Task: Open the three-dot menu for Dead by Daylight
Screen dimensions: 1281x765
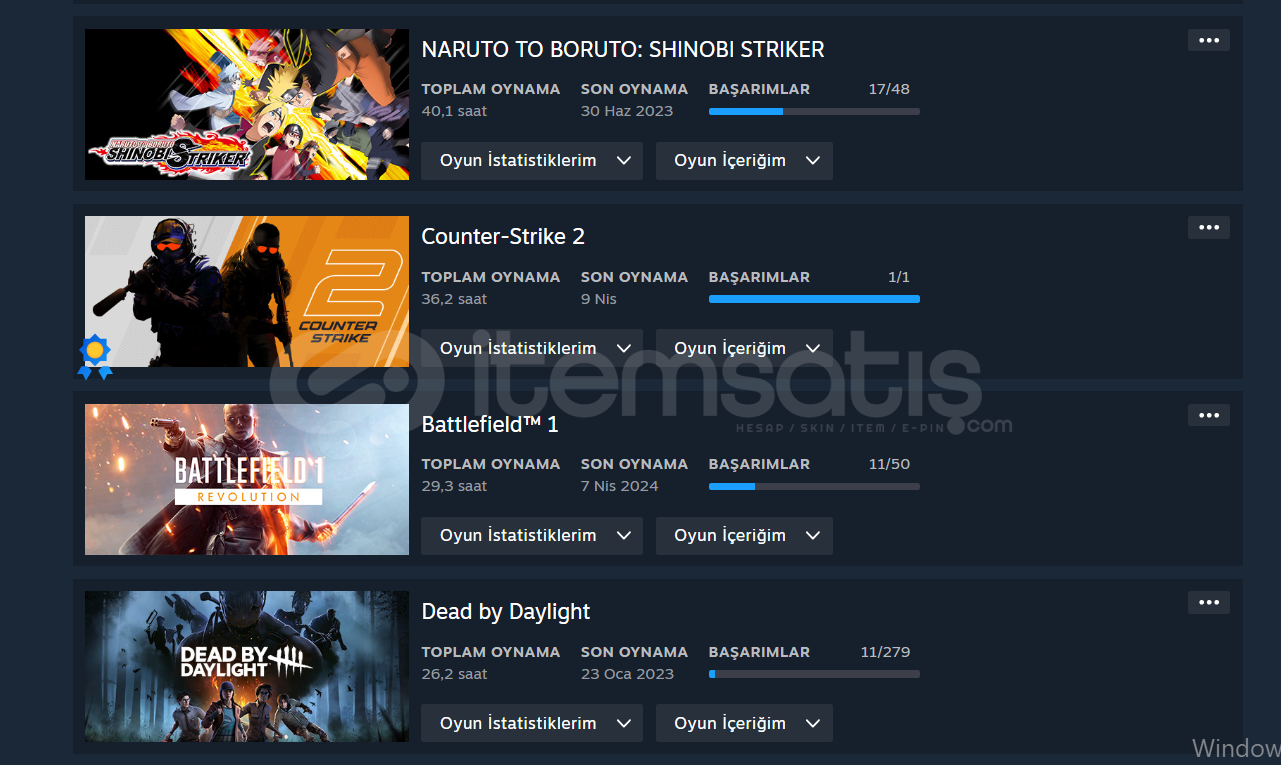Action: point(1209,602)
